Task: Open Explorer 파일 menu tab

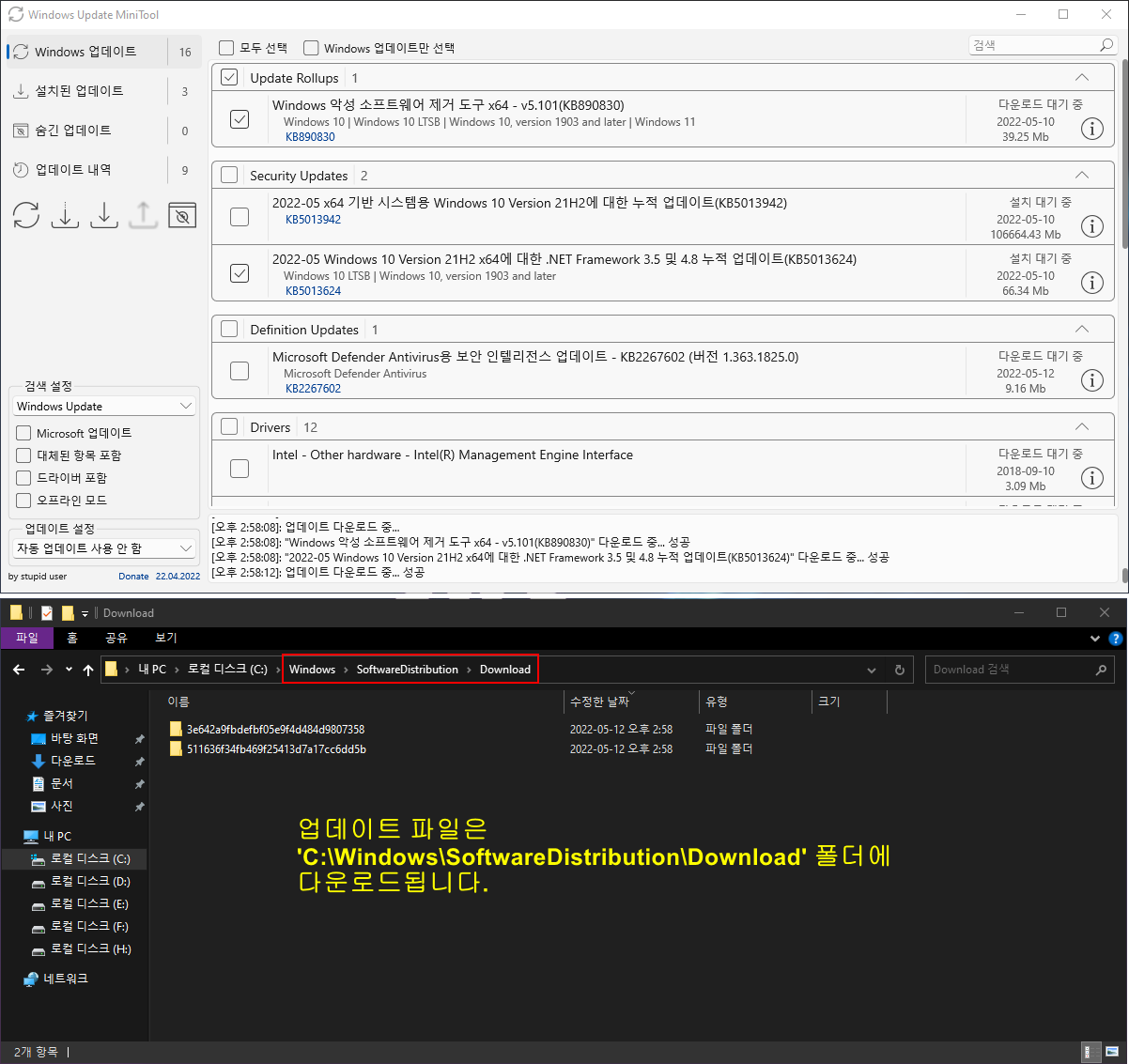Action: coord(27,639)
